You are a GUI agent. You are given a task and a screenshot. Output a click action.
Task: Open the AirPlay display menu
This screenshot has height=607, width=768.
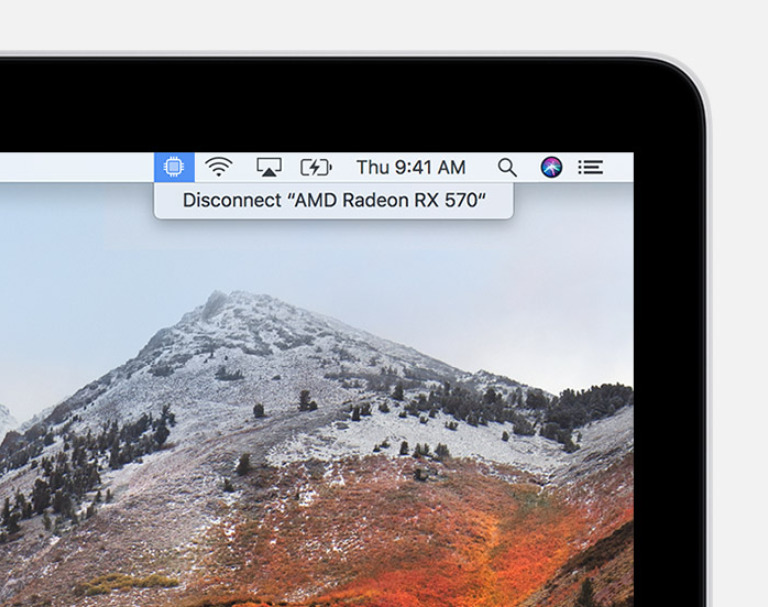pos(268,167)
